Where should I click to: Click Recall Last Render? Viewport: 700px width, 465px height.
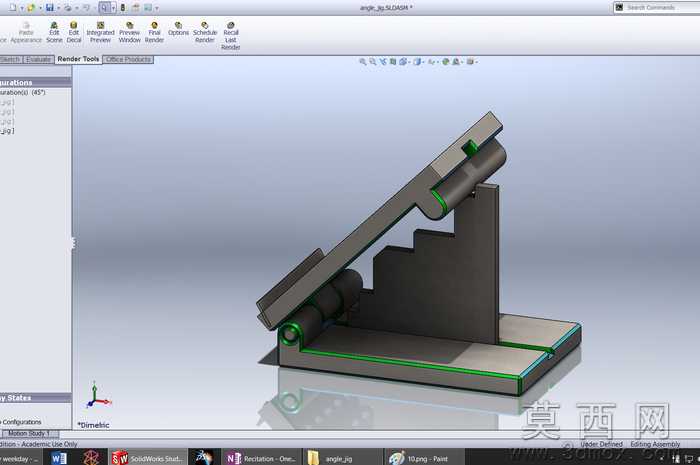click(x=231, y=36)
